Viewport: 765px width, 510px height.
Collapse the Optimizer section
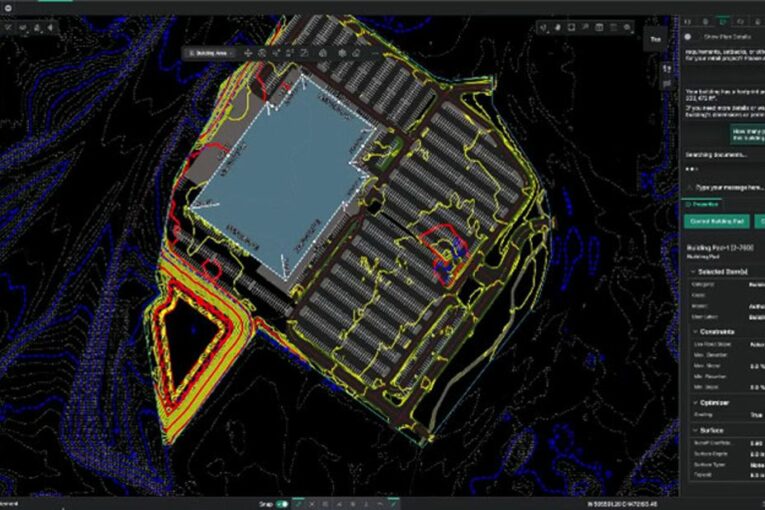coord(695,403)
